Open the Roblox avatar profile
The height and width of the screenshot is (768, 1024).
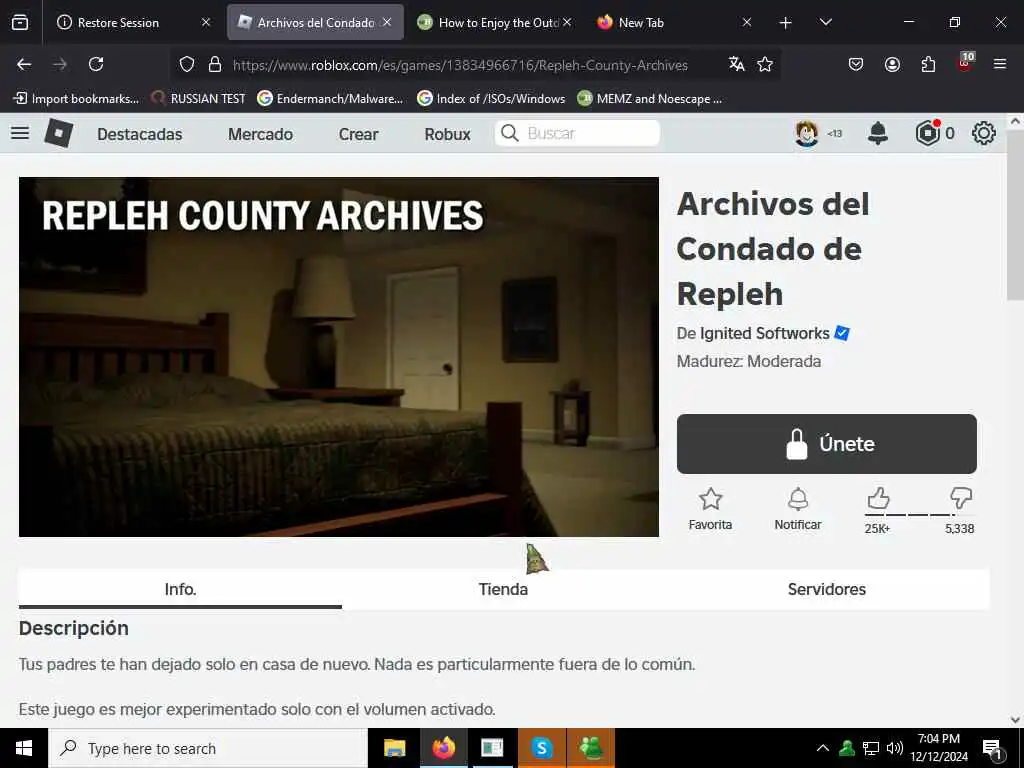(x=807, y=133)
